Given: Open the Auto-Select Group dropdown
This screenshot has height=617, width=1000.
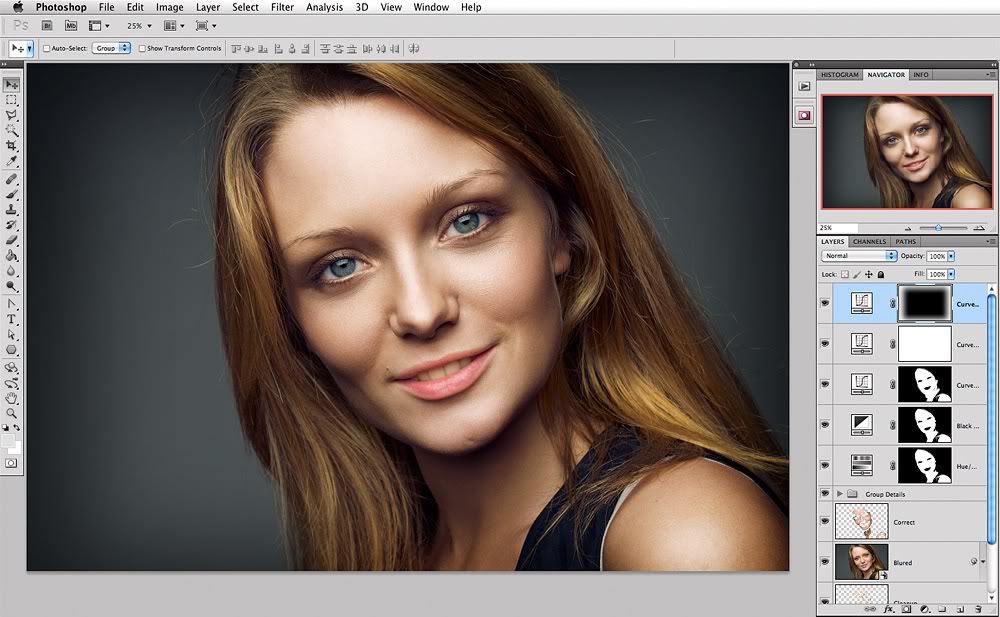Looking at the screenshot, I should (x=112, y=48).
